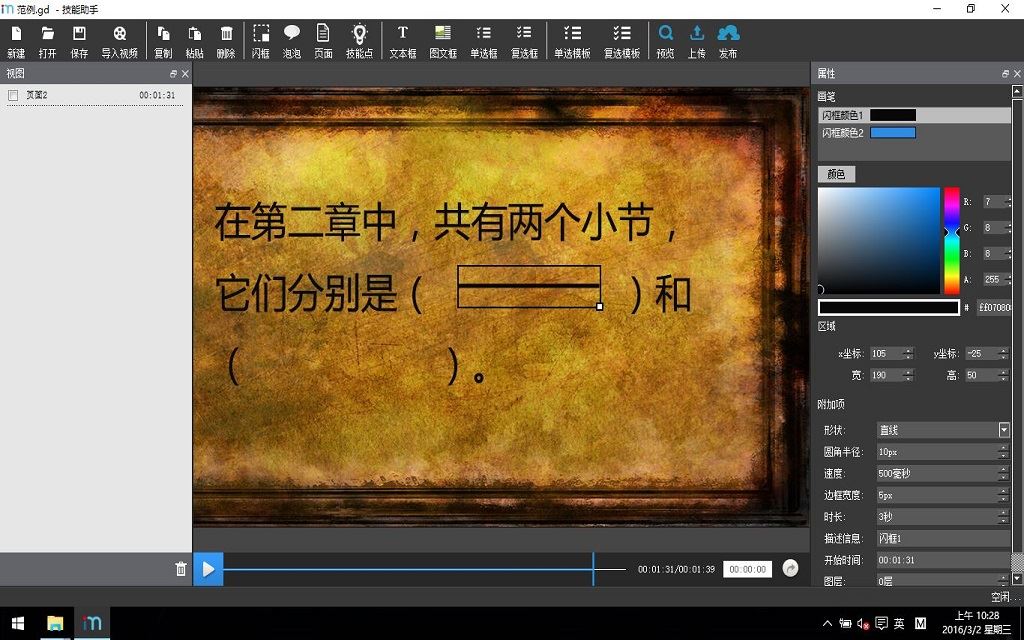The image size is (1024, 640).
Task: Click the x坐标 field showing 105
Action: click(891, 353)
